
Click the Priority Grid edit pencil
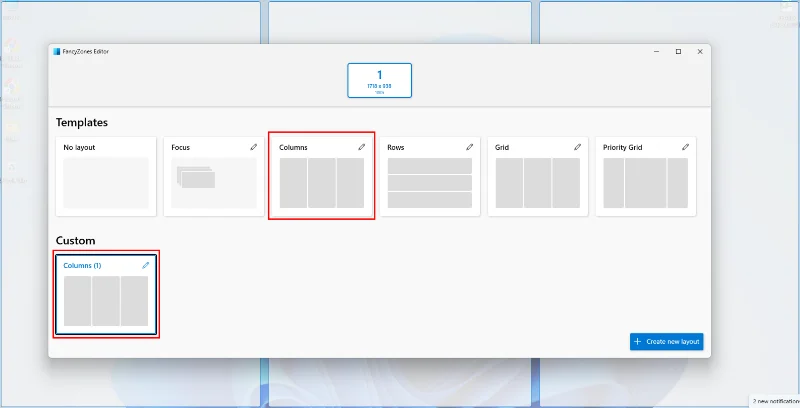pos(686,147)
